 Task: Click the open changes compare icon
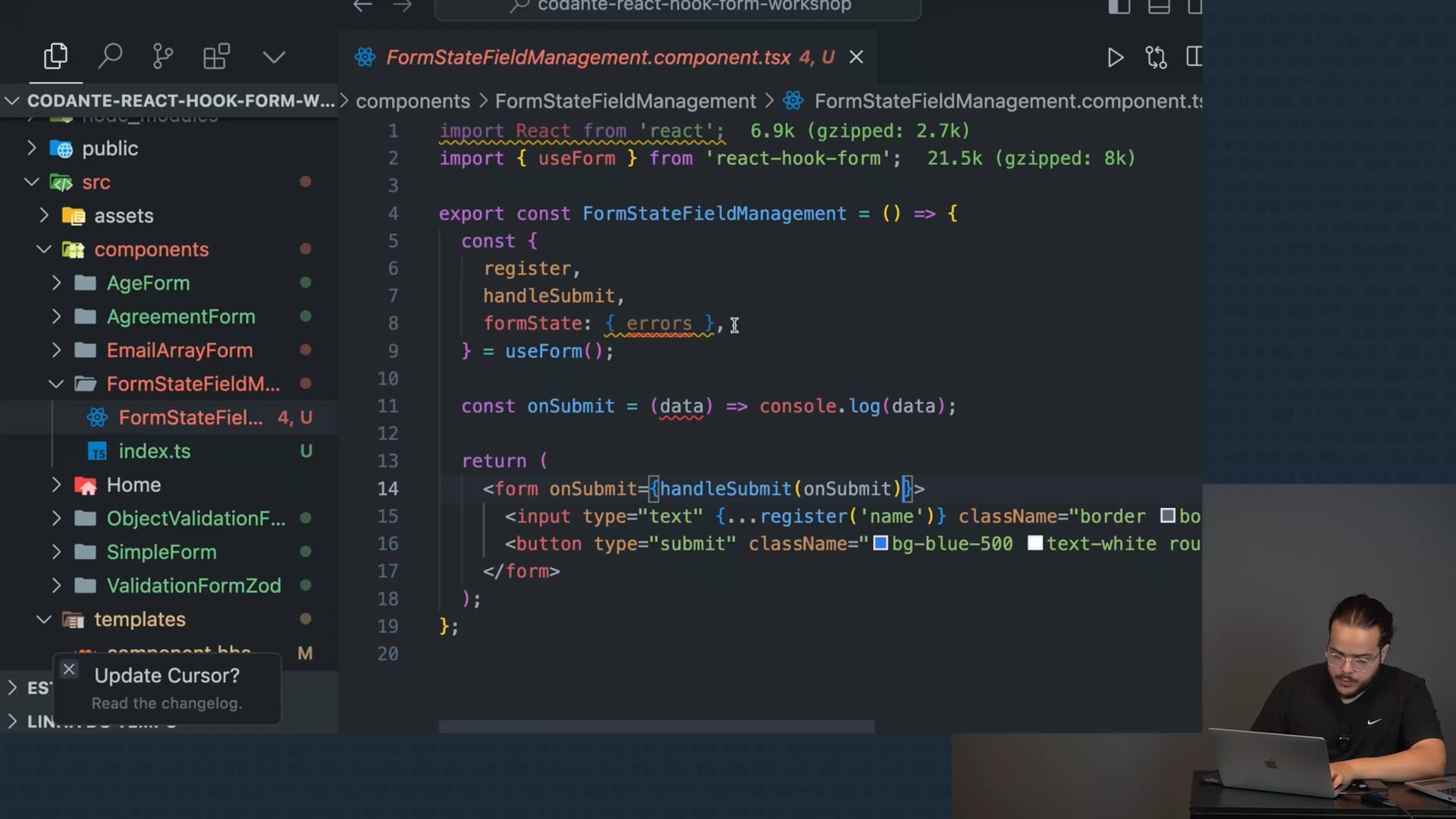(x=1156, y=58)
